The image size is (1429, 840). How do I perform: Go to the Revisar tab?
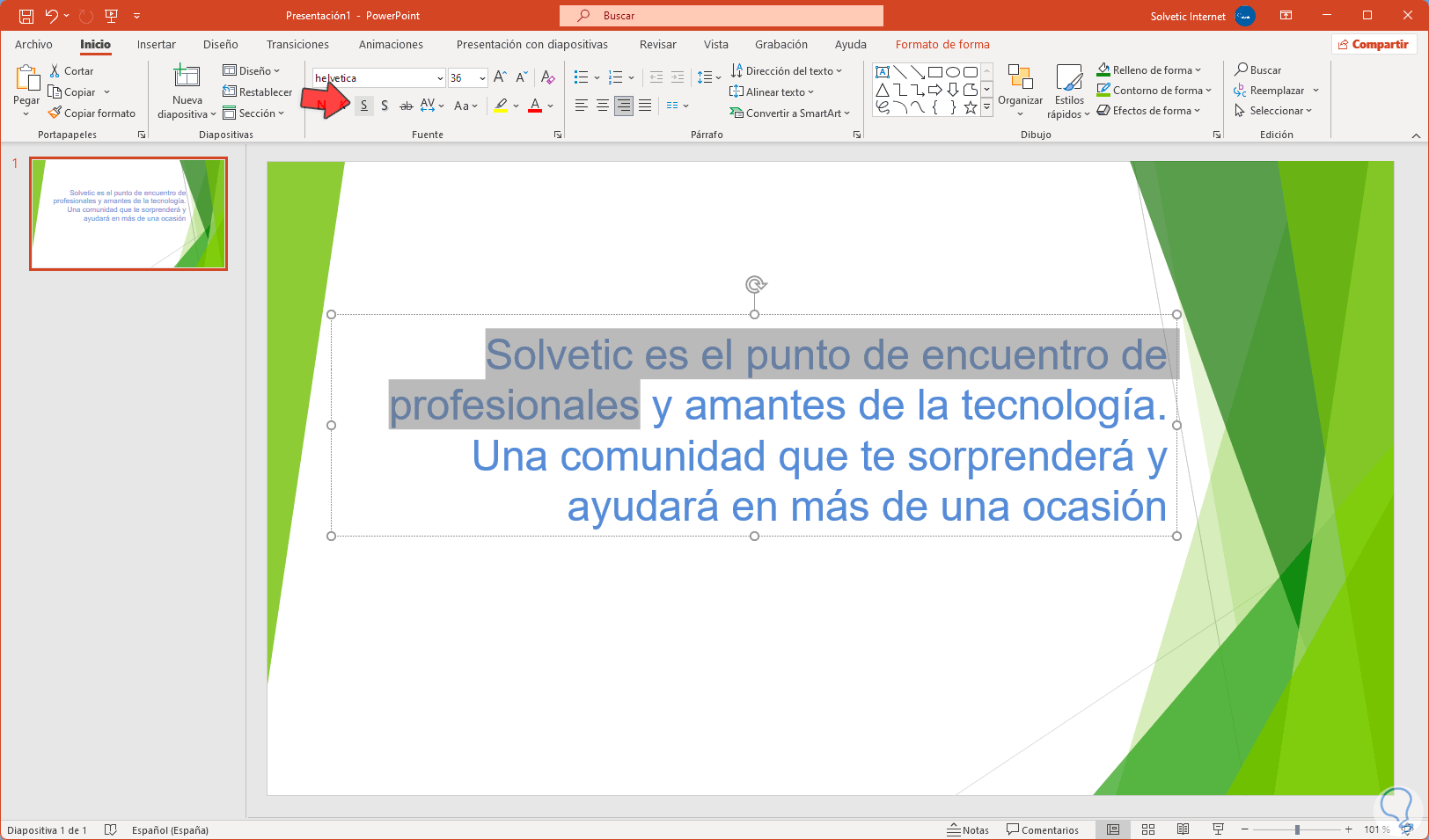(x=658, y=45)
